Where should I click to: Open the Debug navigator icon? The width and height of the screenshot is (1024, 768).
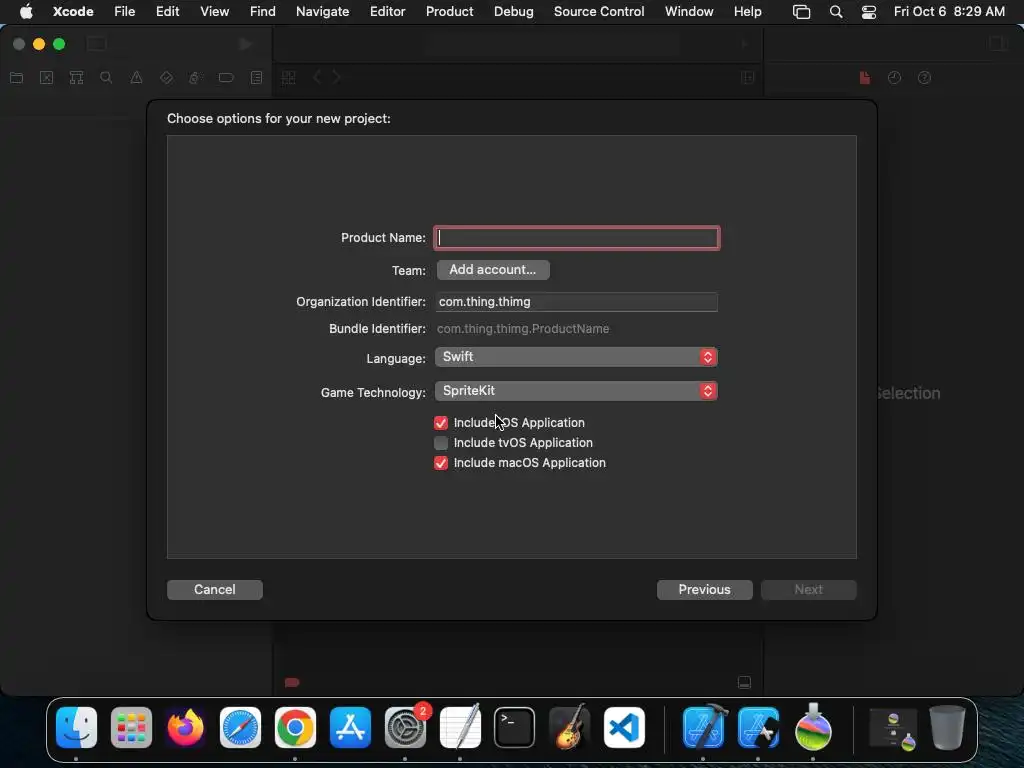(x=195, y=78)
